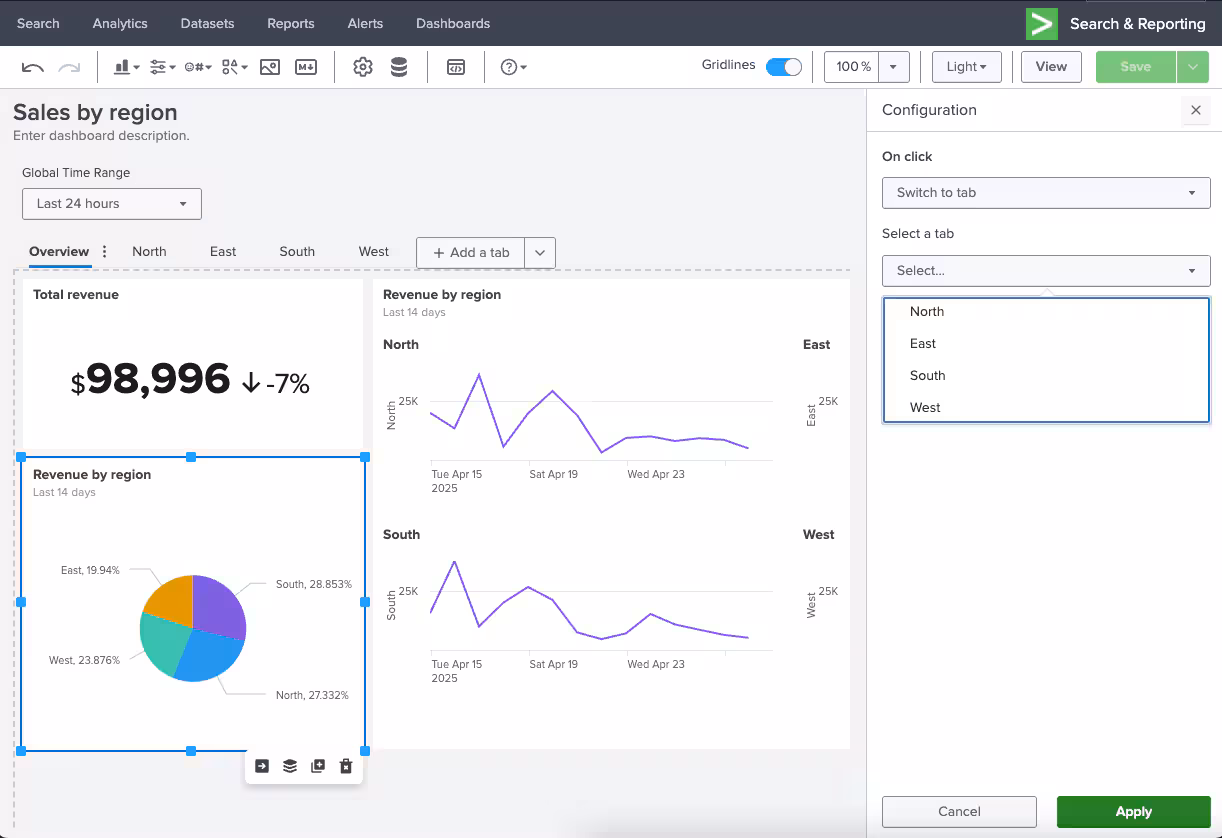This screenshot has width=1222, height=838.
Task: Turn off the Gridlines toggle
Action: 783,67
